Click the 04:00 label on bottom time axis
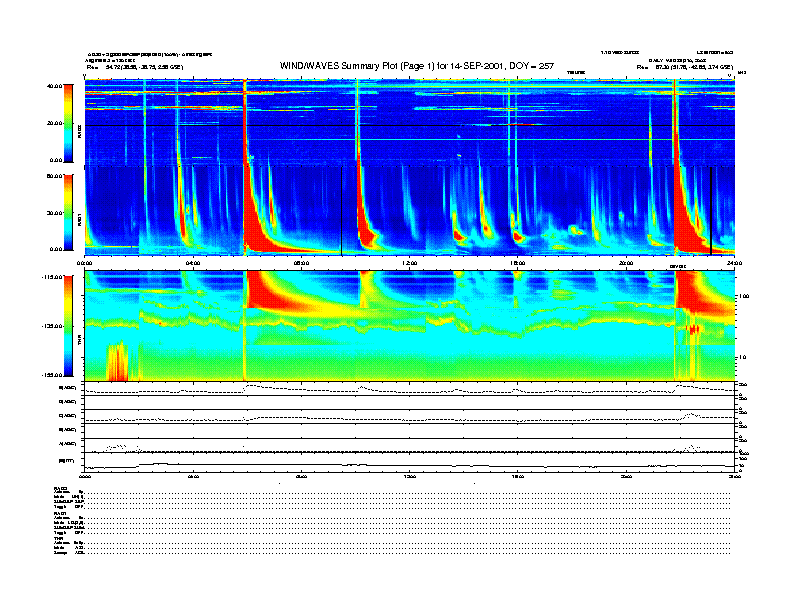792x612 pixels. click(x=193, y=476)
